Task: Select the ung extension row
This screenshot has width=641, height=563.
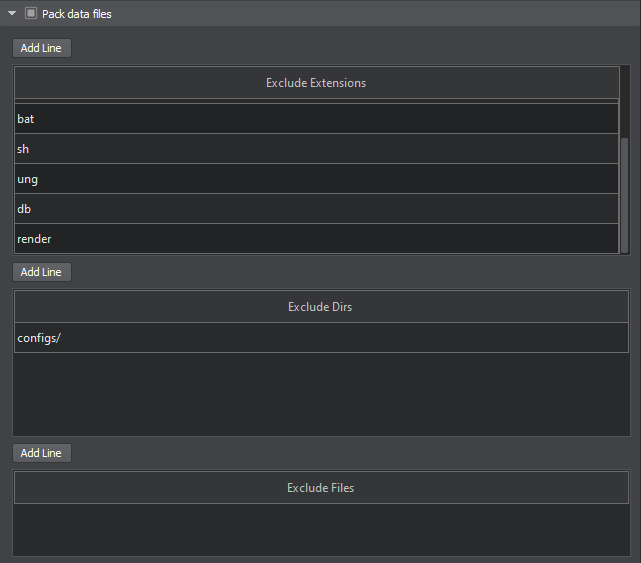Action: (x=316, y=179)
